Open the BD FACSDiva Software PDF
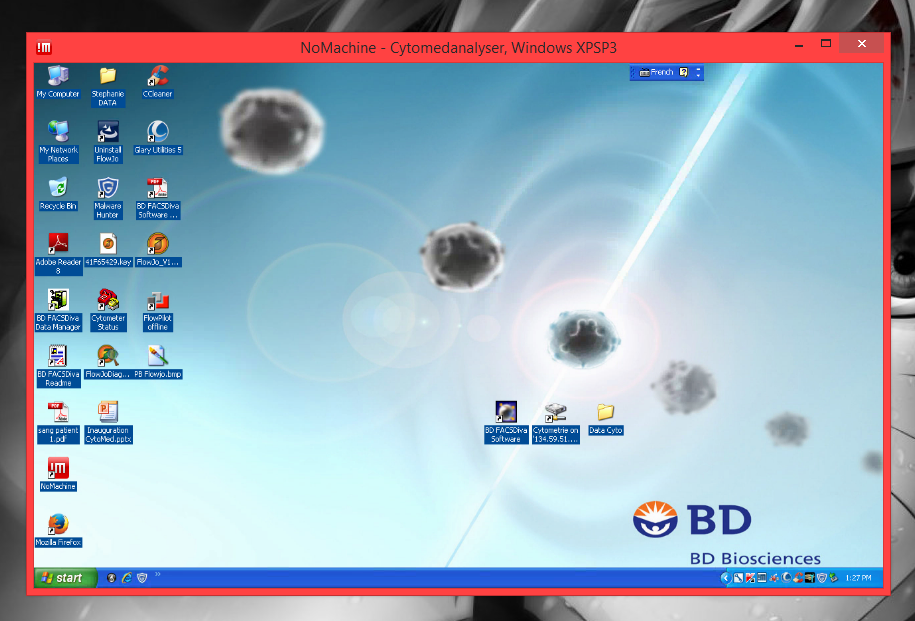Image resolution: width=915 pixels, height=621 pixels. pos(158,198)
